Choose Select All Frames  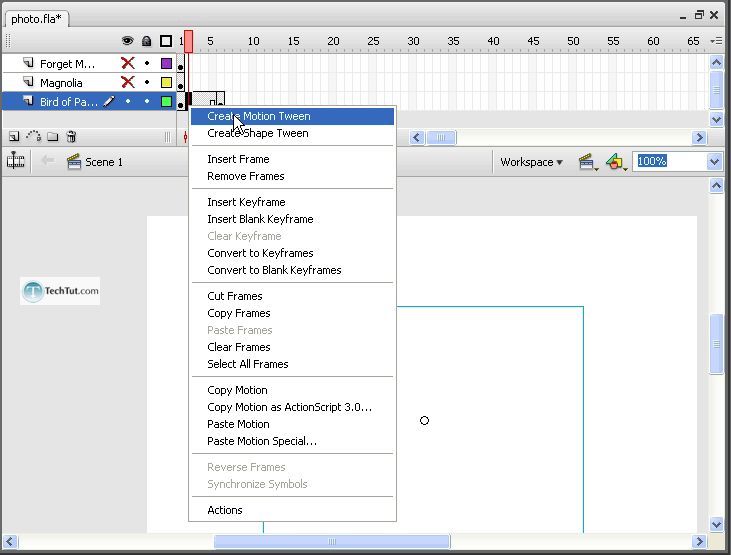292,364
